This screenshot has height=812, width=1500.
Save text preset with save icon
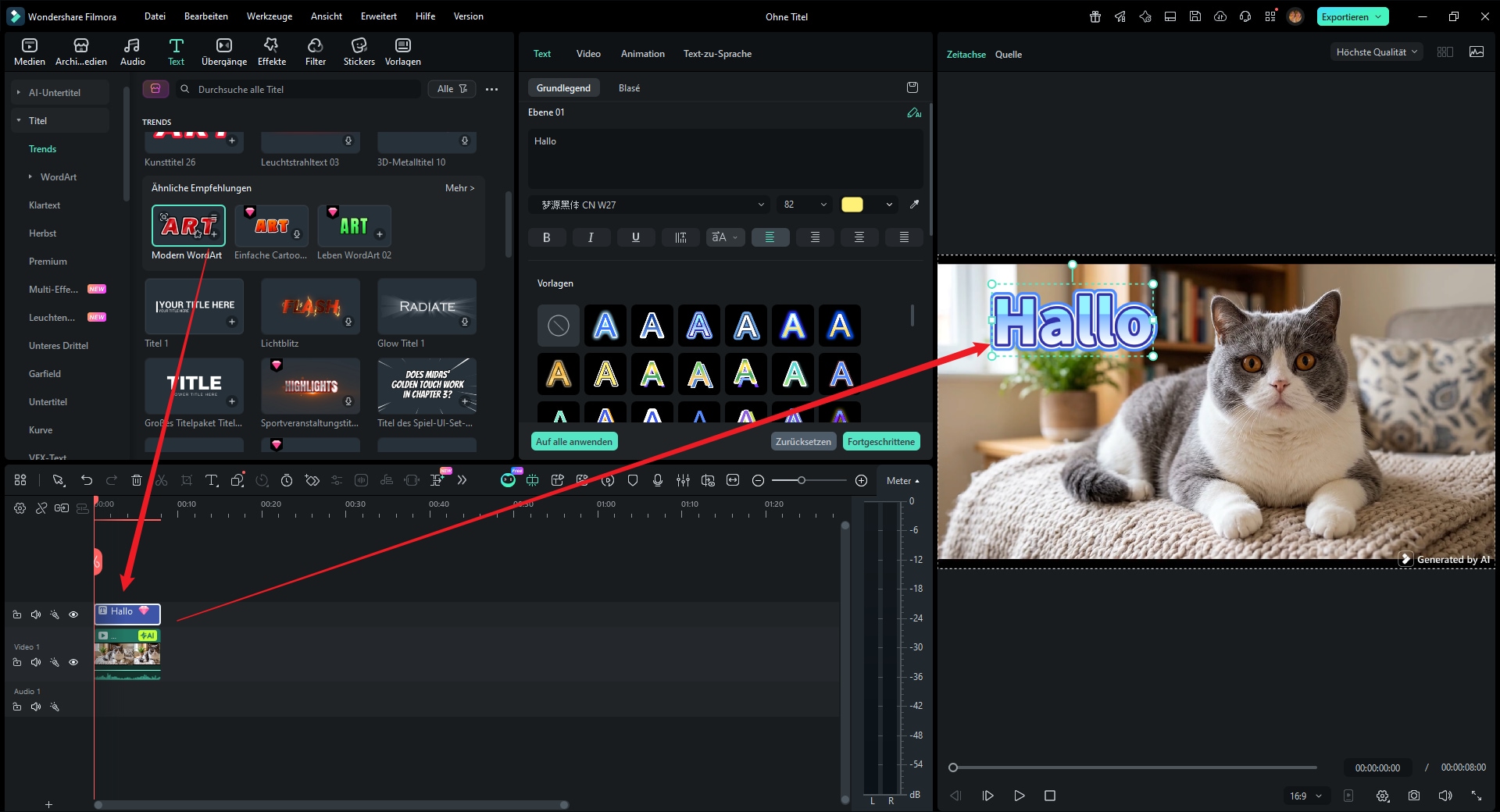[912, 87]
